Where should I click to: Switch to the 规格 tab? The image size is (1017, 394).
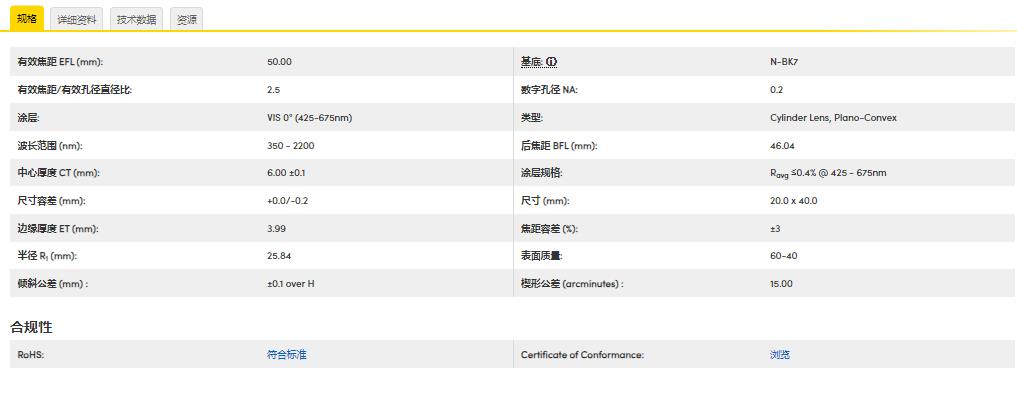point(27,19)
